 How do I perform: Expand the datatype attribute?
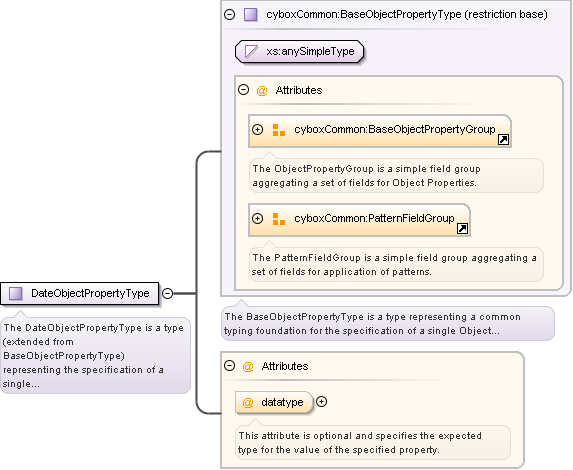click(322, 402)
